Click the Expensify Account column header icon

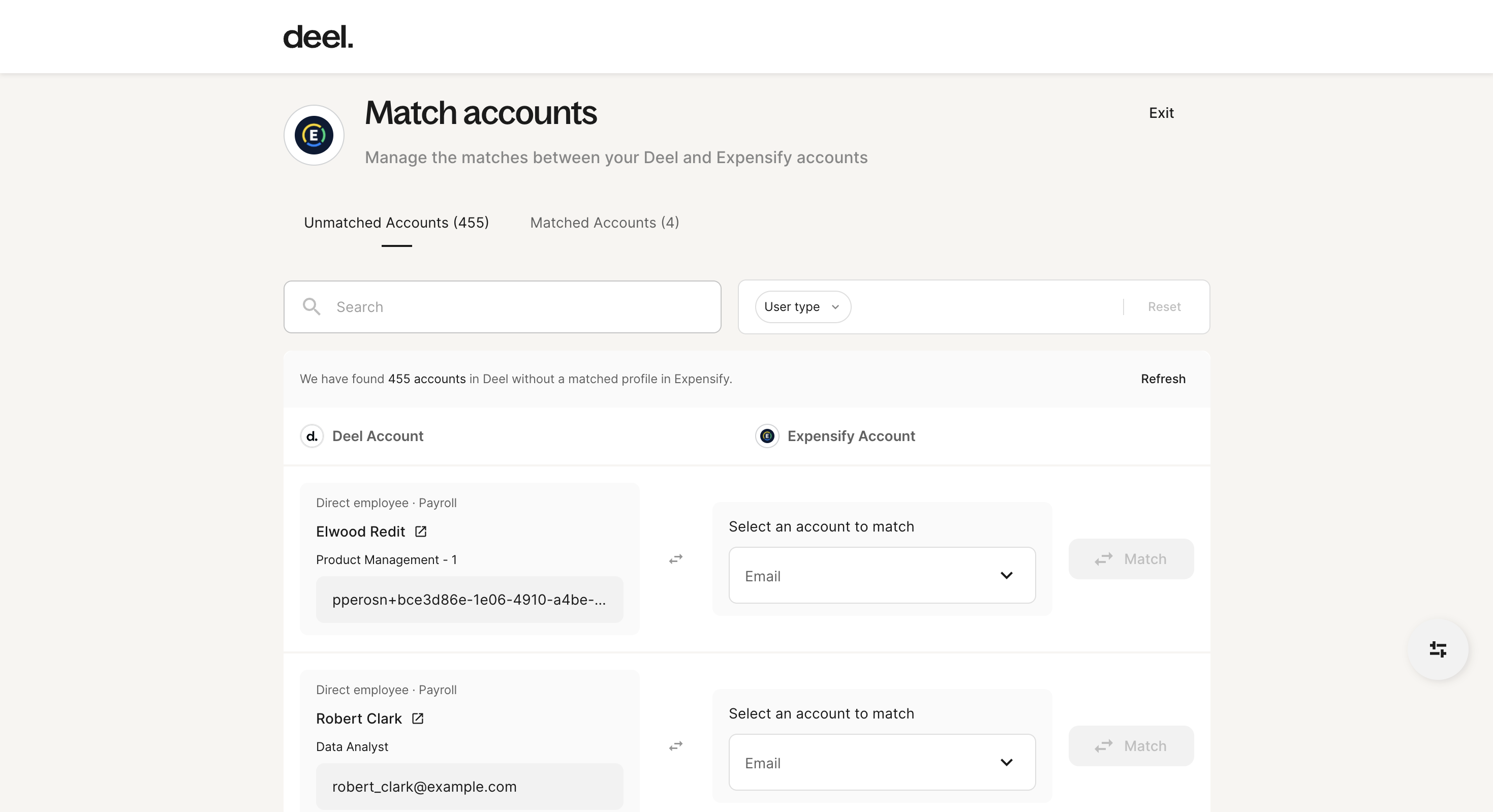coord(767,436)
